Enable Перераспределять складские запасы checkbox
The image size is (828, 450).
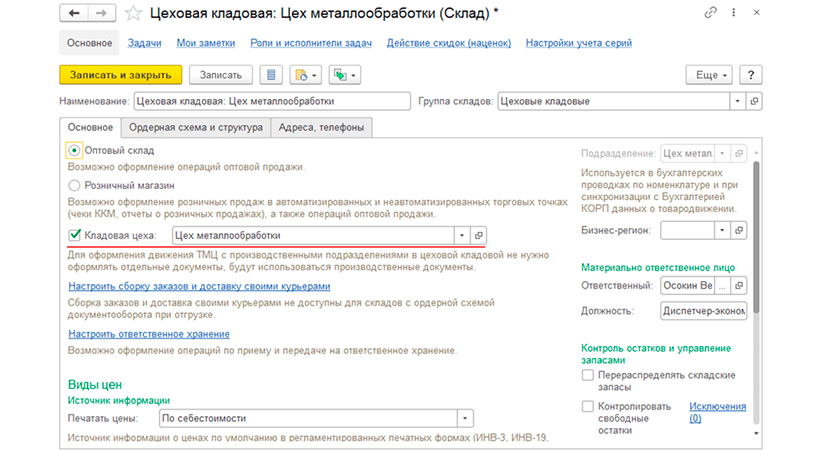point(587,375)
